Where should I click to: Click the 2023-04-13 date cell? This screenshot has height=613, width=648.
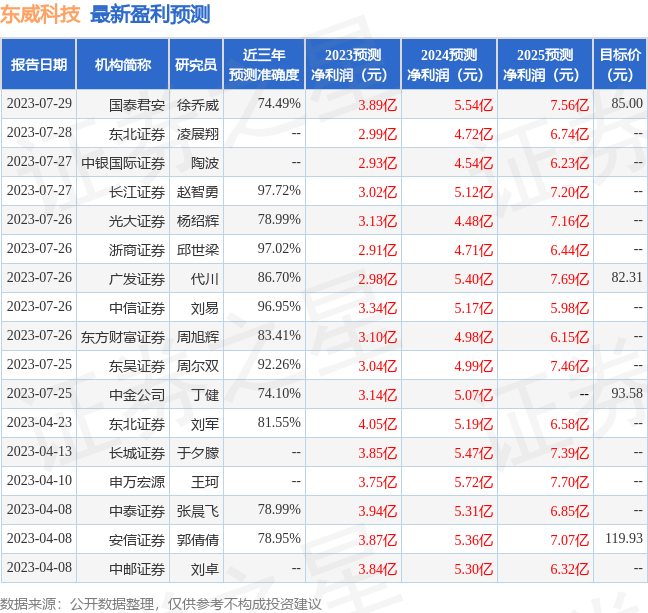39,452
